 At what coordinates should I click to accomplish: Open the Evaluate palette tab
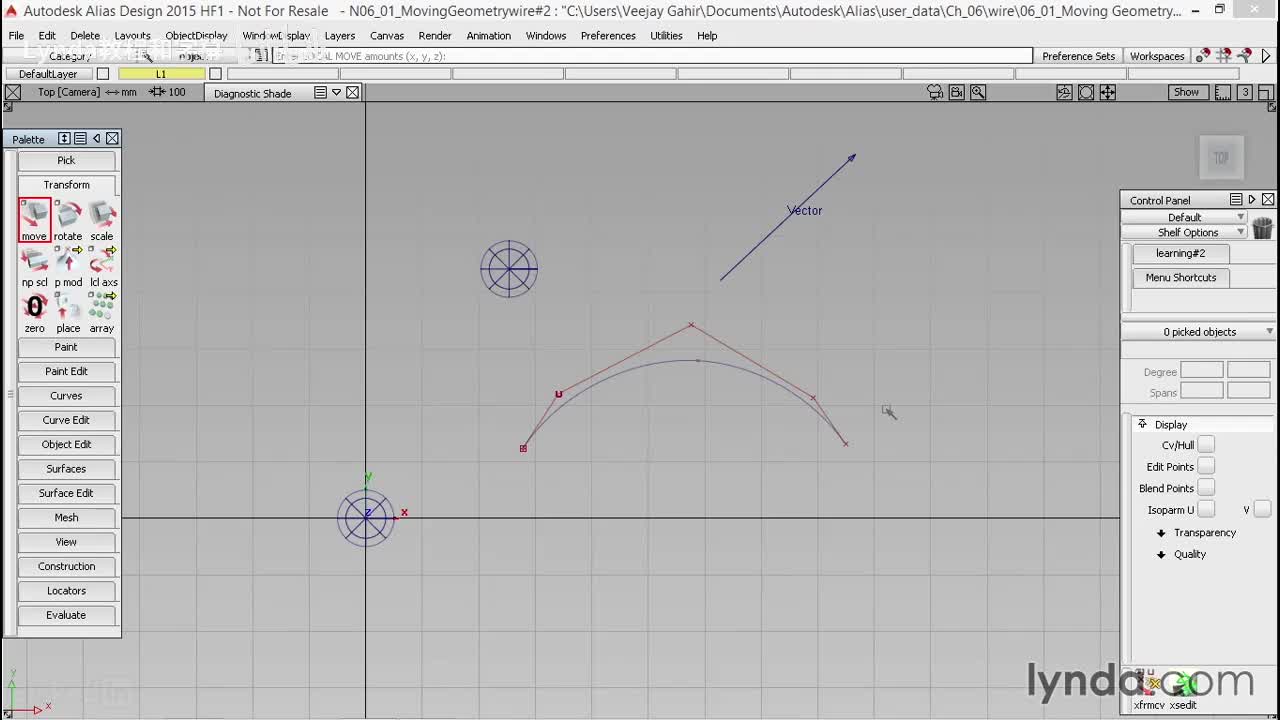pos(66,615)
